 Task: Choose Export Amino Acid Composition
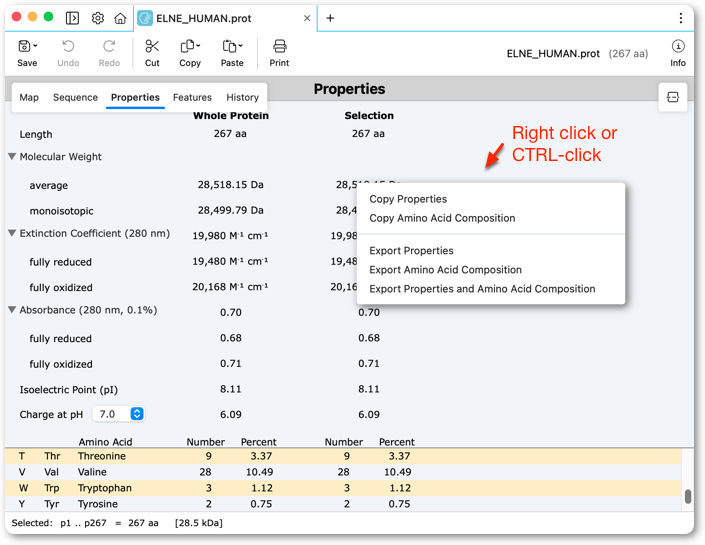click(x=445, y=270)
